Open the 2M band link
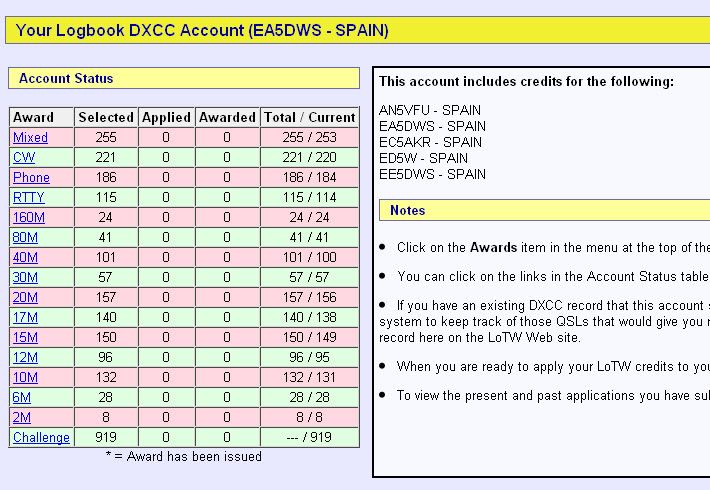The height and width of the screenshot is (490, 710). (22, 417)
